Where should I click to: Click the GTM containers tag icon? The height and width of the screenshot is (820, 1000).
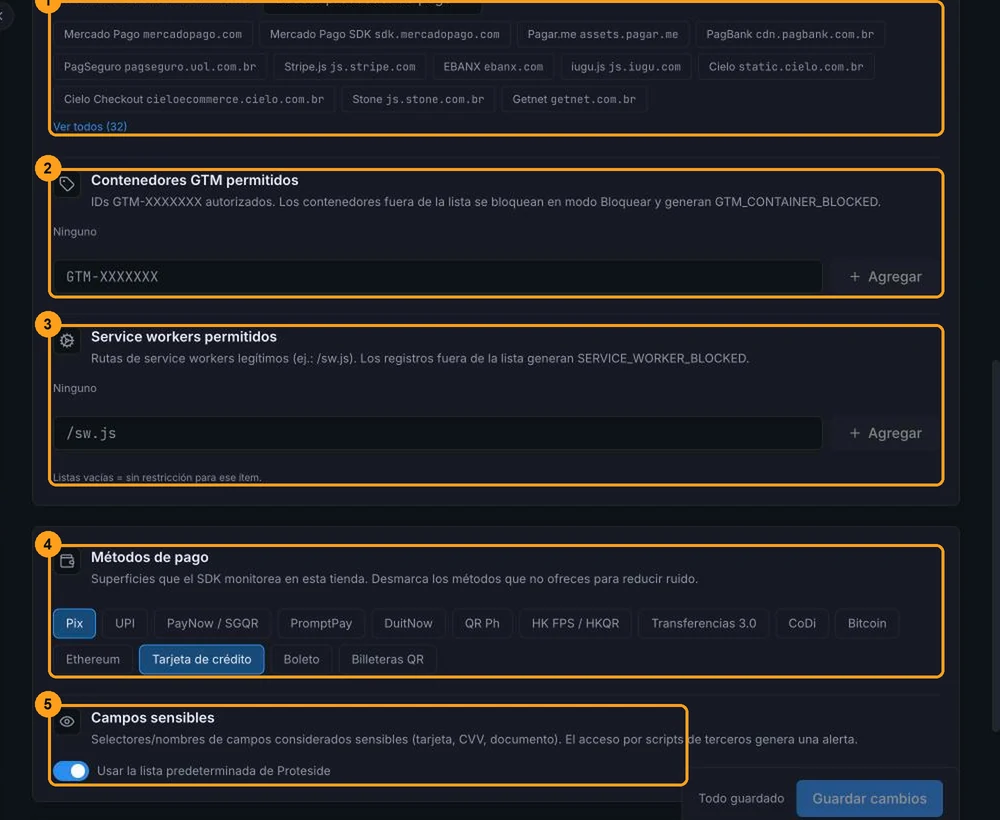[67, 184]
